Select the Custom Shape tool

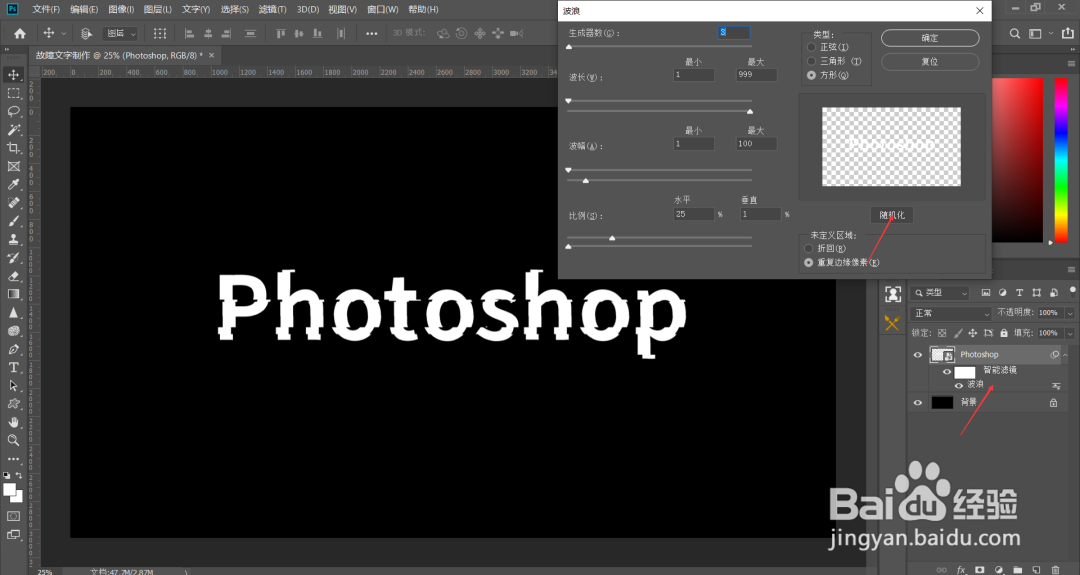point(14,404)
